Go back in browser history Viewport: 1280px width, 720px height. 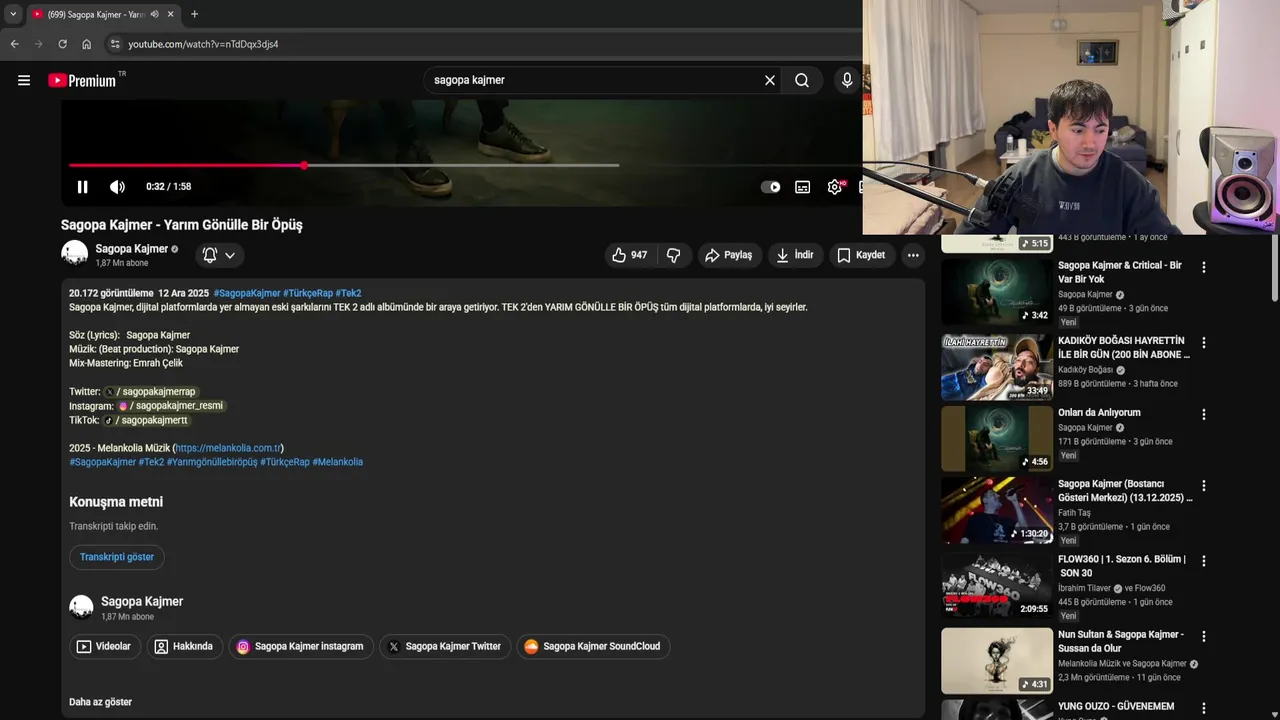click(14, 44)
